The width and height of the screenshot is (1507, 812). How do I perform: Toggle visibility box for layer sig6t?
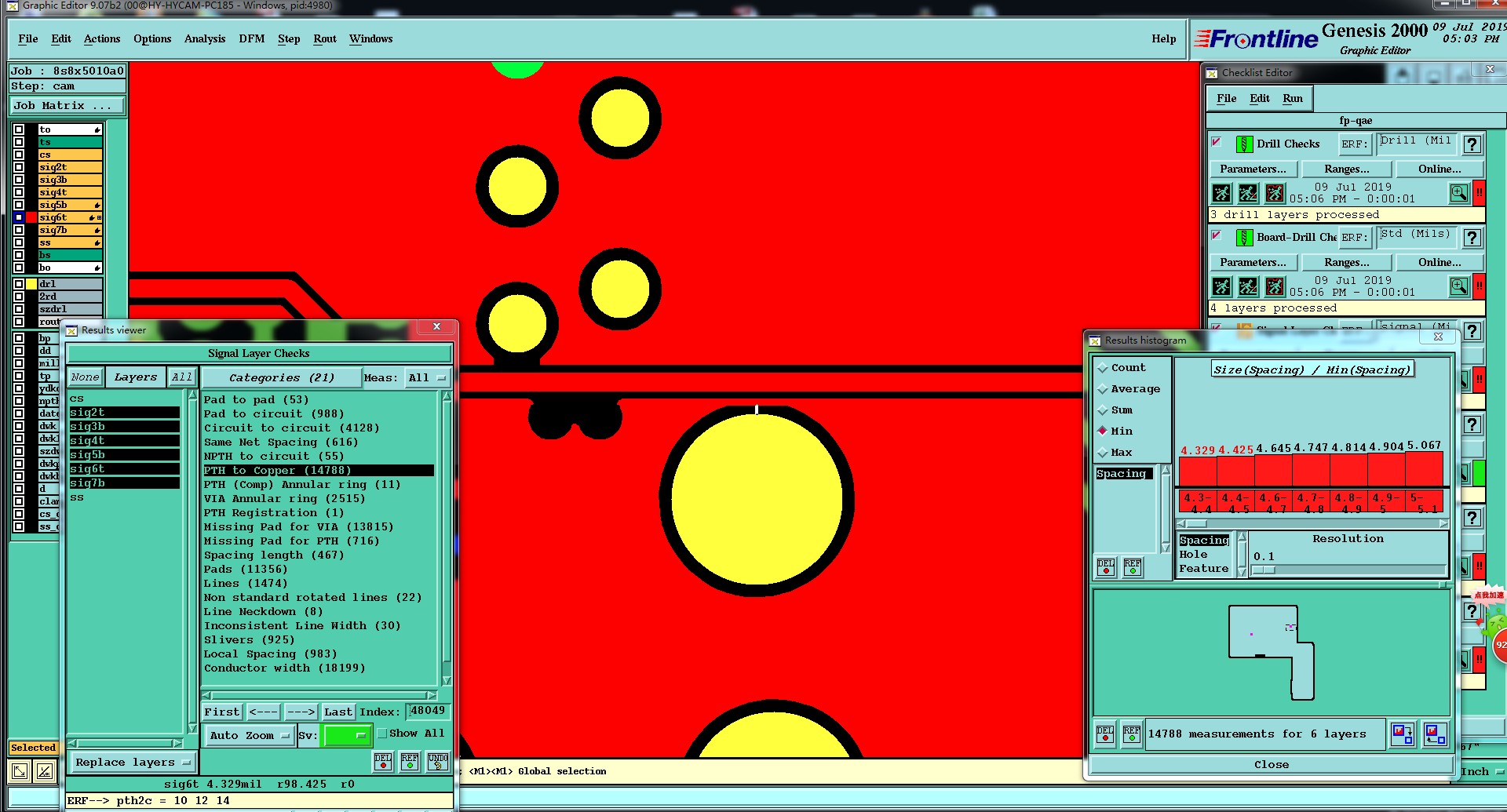pos(19,217)
